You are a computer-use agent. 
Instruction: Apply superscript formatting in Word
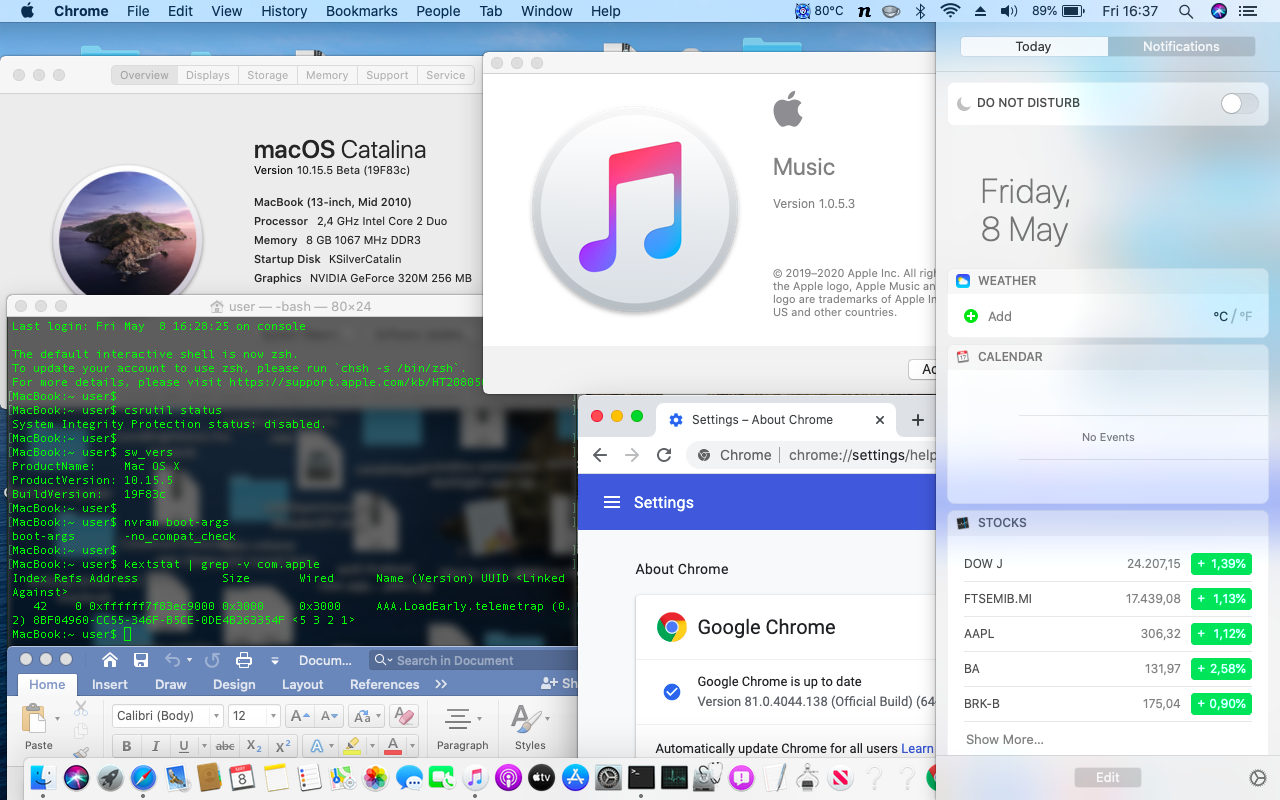coord(283,746)
